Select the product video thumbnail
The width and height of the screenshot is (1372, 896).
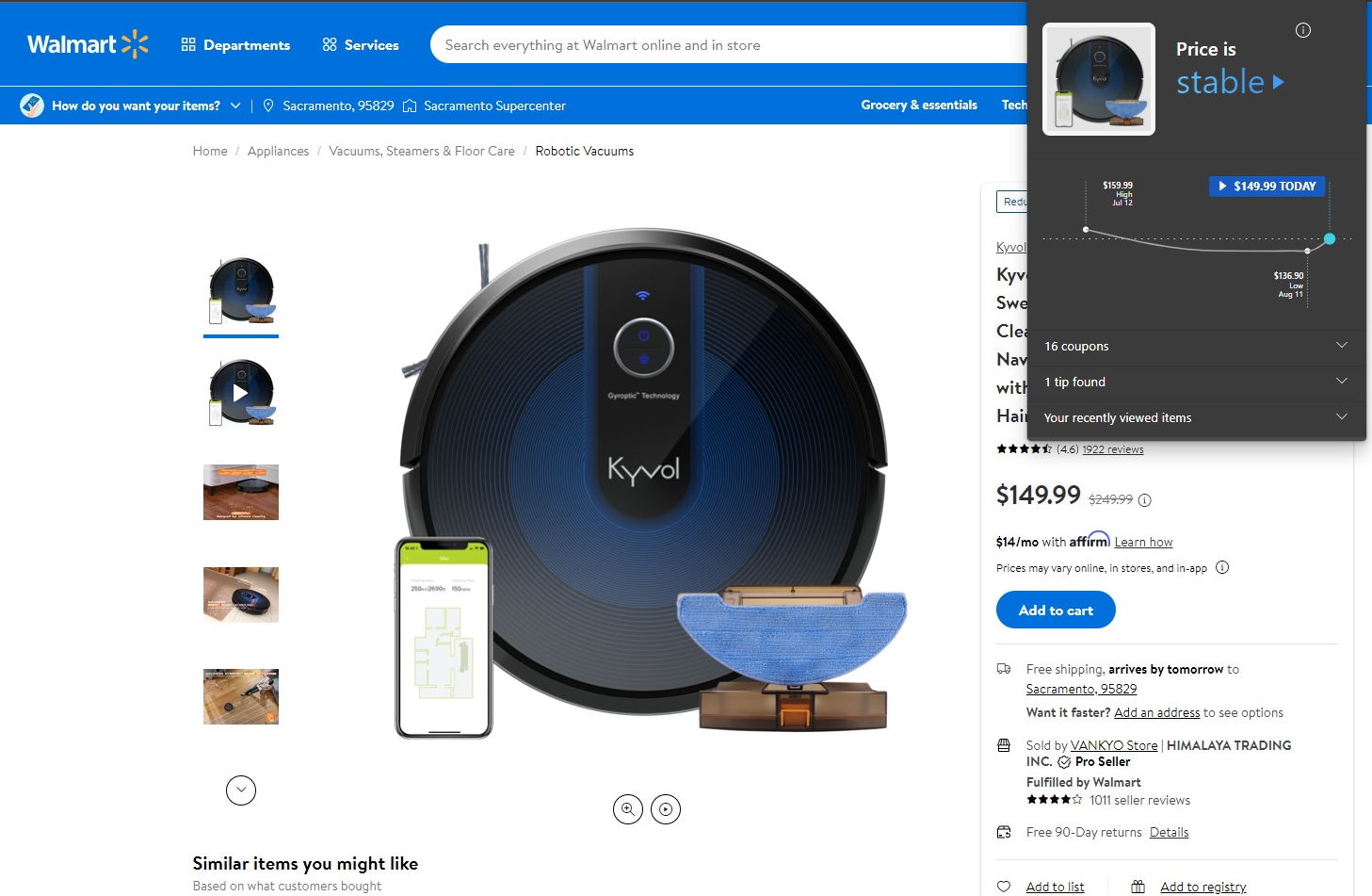click(241, 392)
